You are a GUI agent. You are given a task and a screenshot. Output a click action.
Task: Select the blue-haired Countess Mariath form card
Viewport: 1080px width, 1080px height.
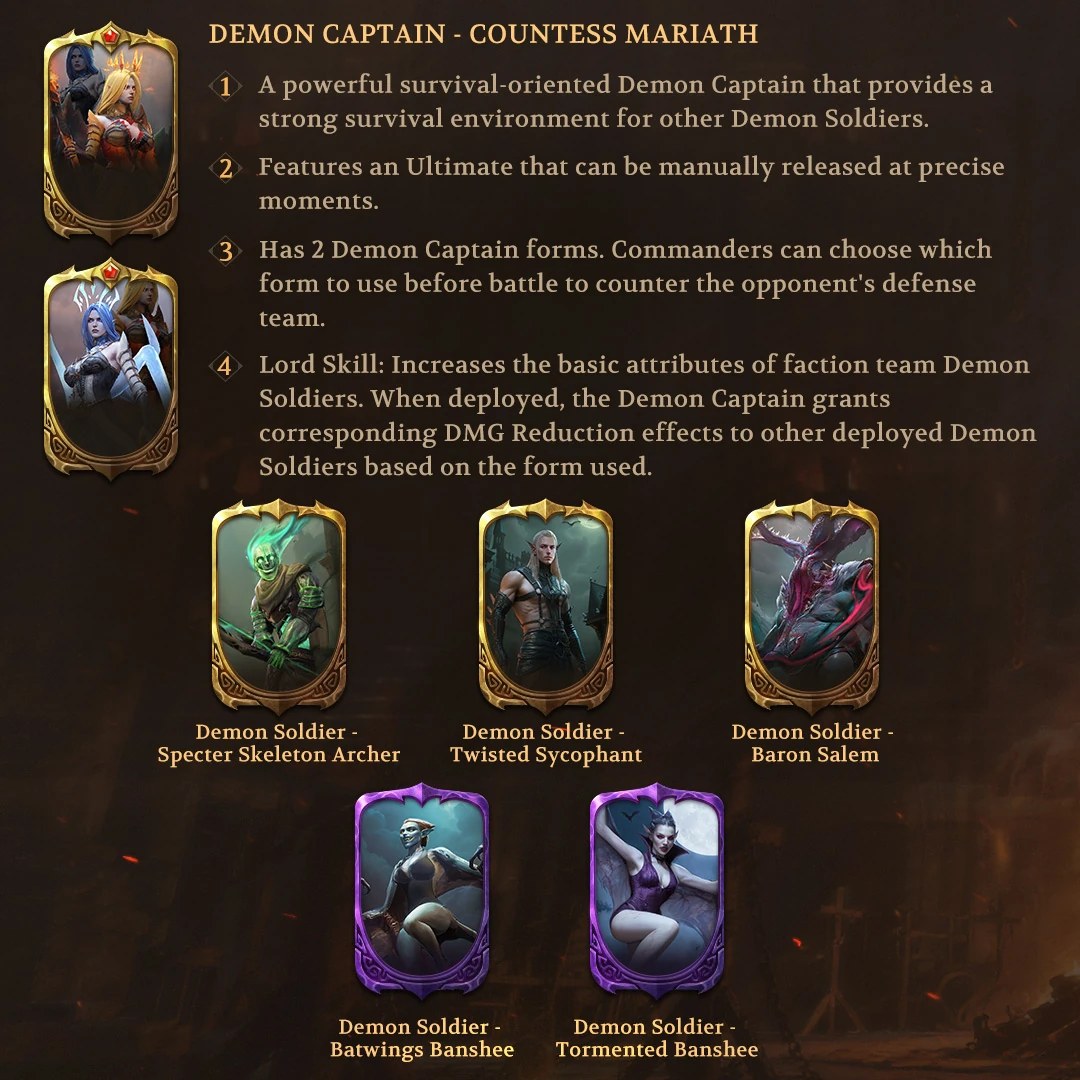click(x=111, y=368)
